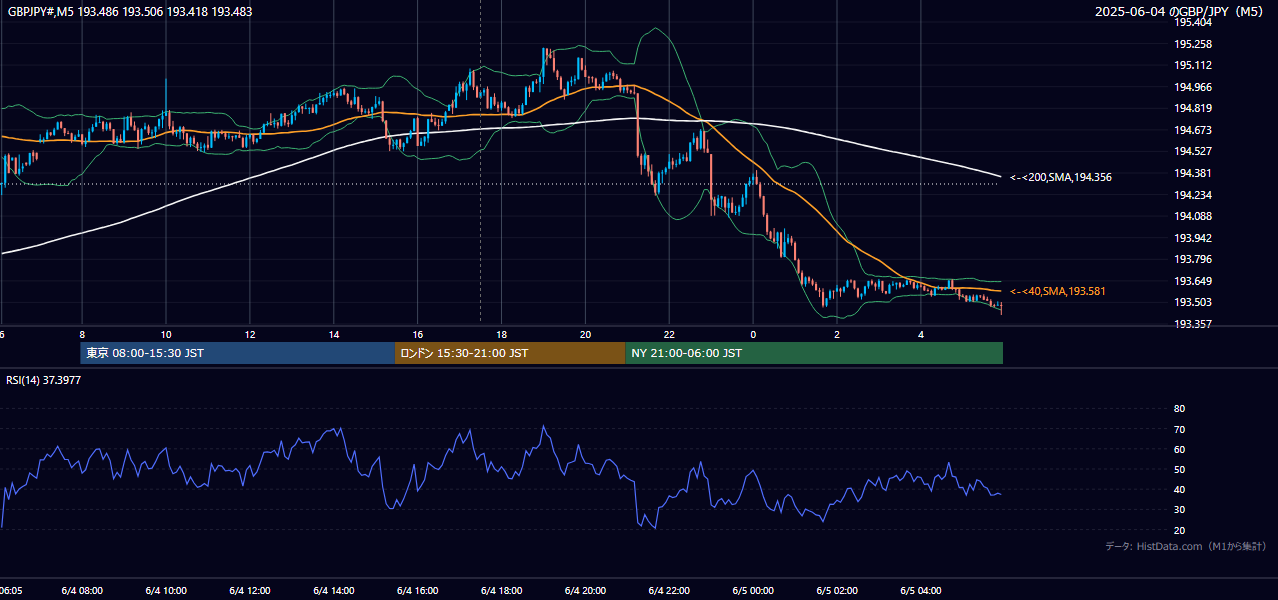Click hour label 14 on price chart time axis
Image resolution: width=1278 pixels, height=600 pixels.
(x=334, y=335)
